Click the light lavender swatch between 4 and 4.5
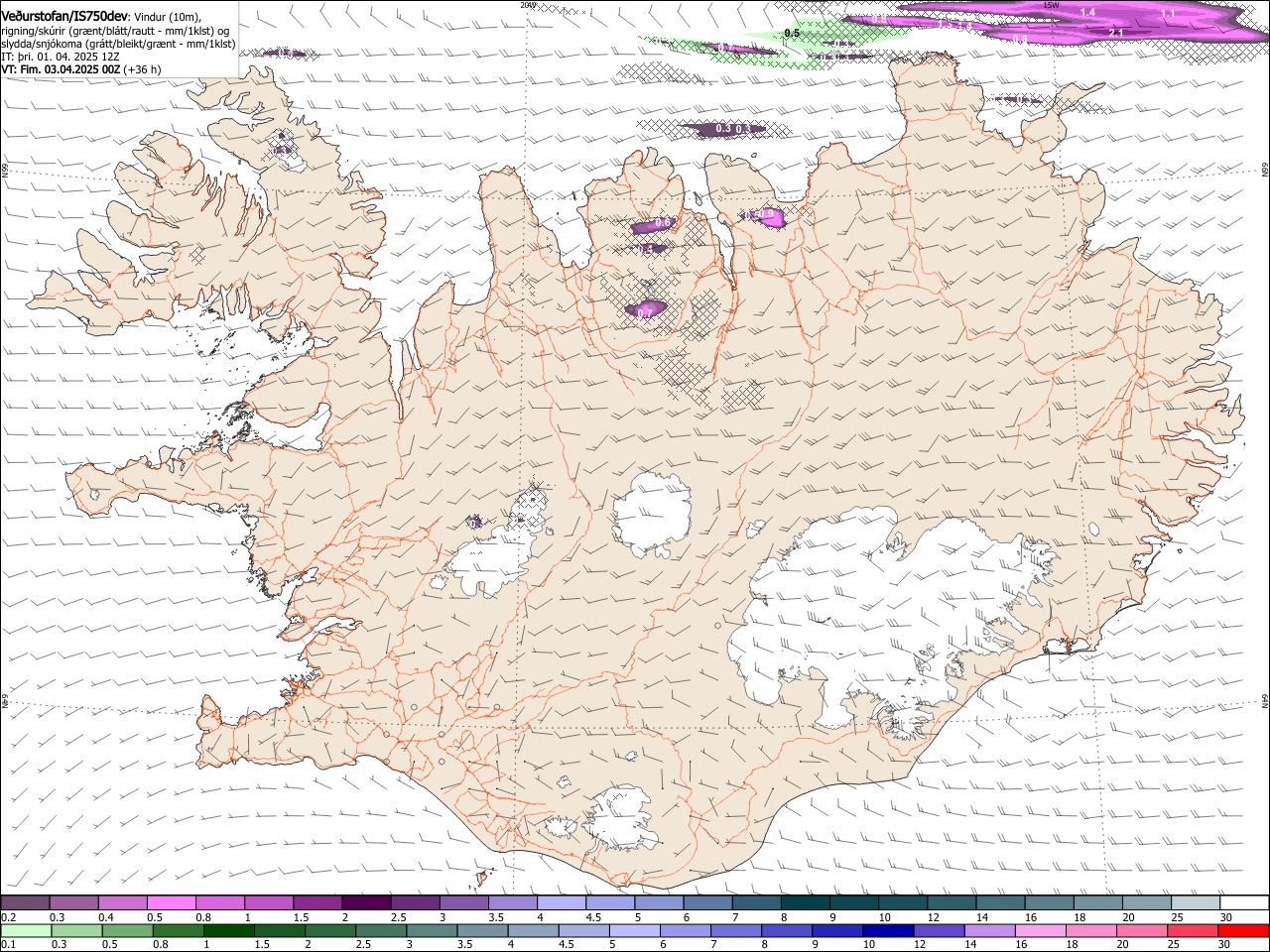Image resolution: width=1270 pixels, height=952 pixels. (x=560, y=903)
